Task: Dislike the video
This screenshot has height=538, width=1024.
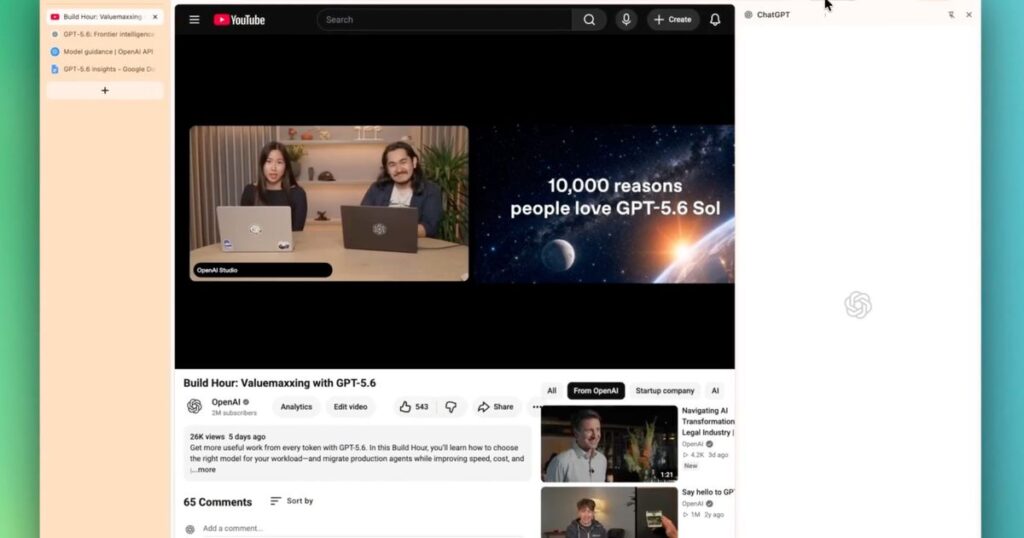Action: click(x=451, y=407)
